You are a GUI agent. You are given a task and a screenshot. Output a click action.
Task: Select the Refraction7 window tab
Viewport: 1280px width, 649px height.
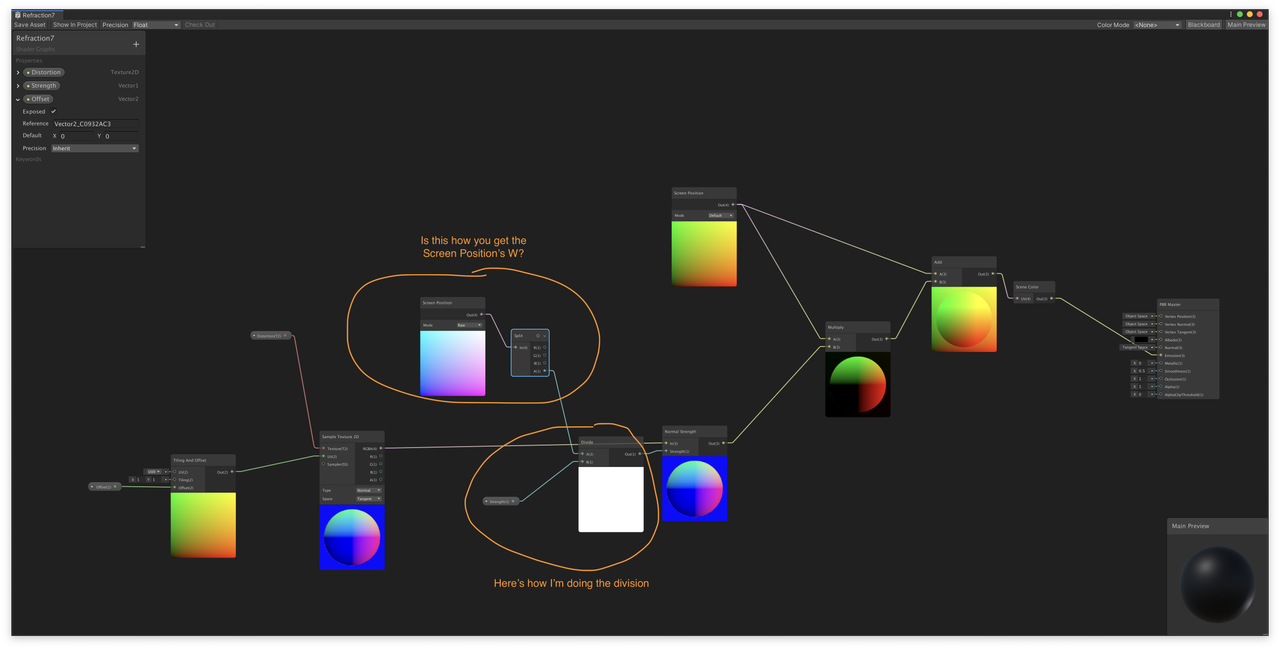click(36, 15)
